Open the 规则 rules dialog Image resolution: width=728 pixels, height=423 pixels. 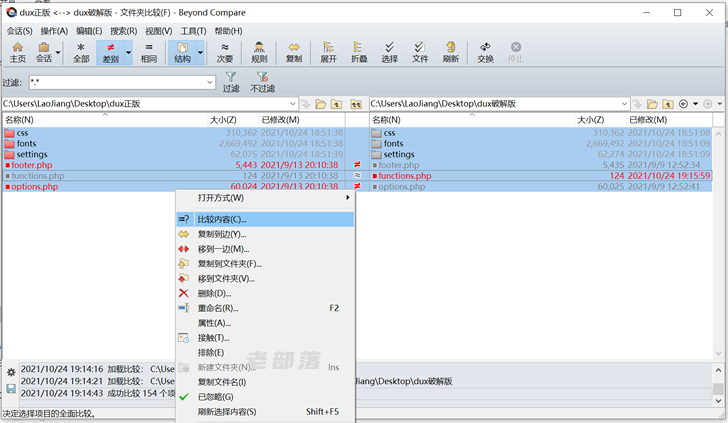(x=259, y=52)
